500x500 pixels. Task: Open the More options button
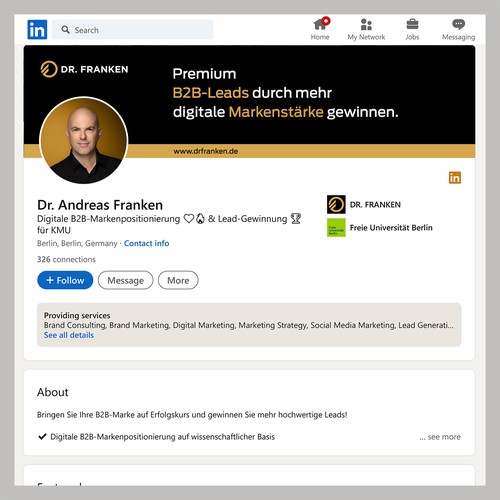tap(178, 280)
